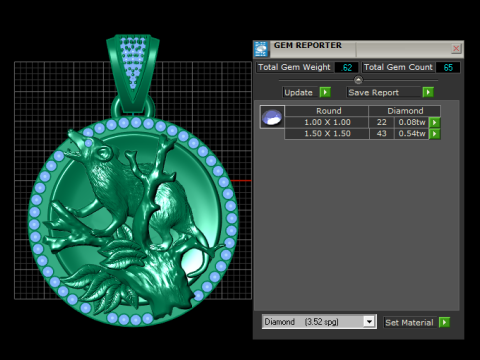Select the 1.50 X 1.50 size cell
Viewport: 480px width, 360px height.
tap(327, 134)
